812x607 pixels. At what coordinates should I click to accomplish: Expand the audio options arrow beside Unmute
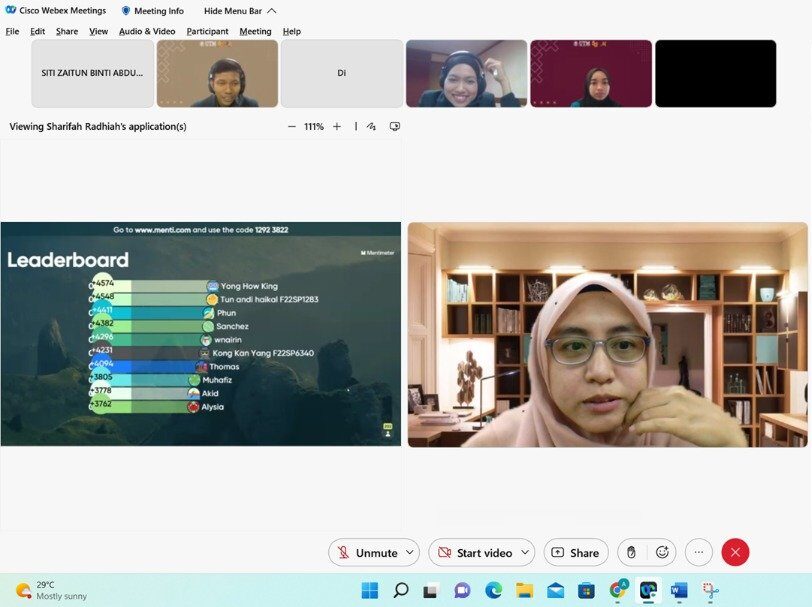(410, 553)
